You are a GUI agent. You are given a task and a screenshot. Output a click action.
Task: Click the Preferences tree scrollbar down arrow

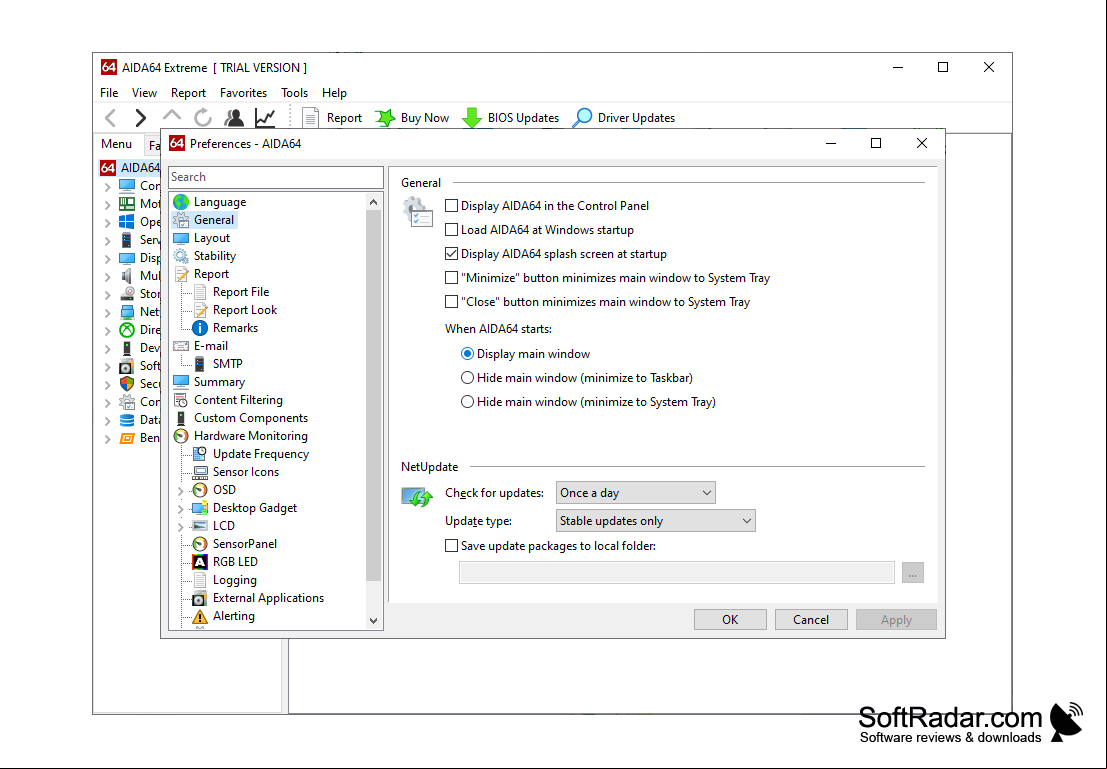[373, 621]
